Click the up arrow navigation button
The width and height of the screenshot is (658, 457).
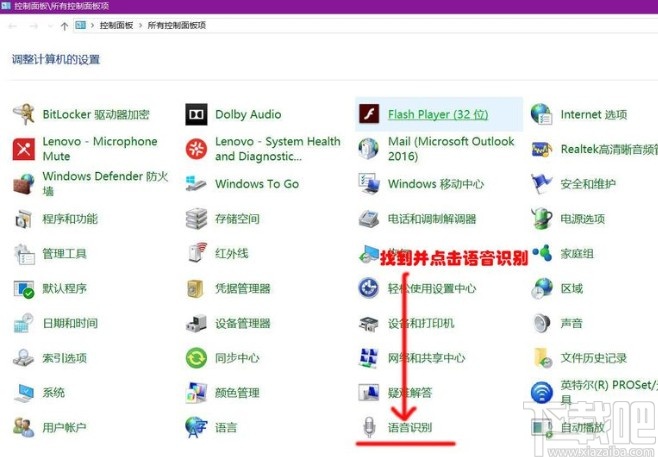point(65,25)
